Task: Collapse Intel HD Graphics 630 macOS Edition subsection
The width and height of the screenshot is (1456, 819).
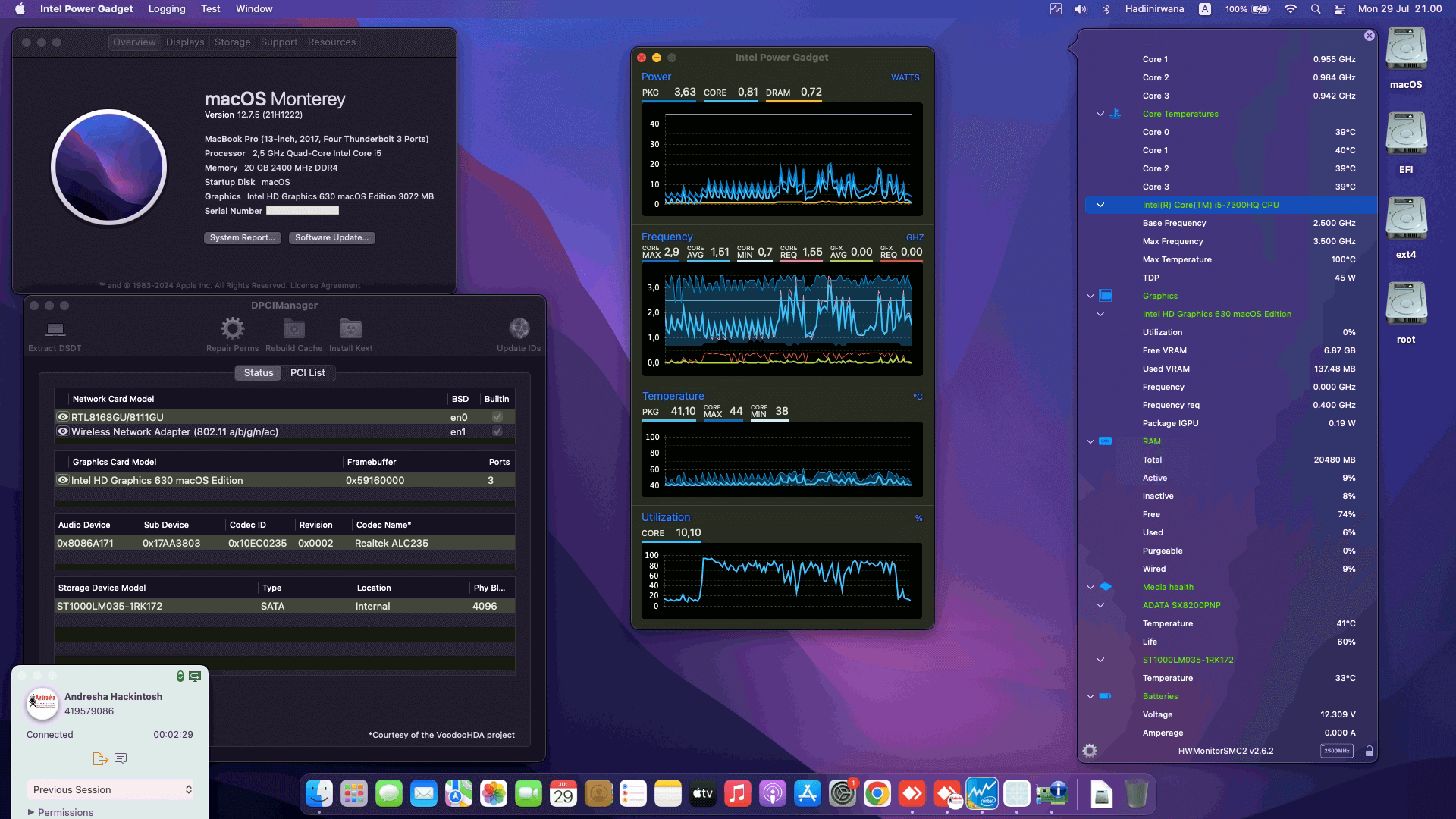Action: 1100,314
